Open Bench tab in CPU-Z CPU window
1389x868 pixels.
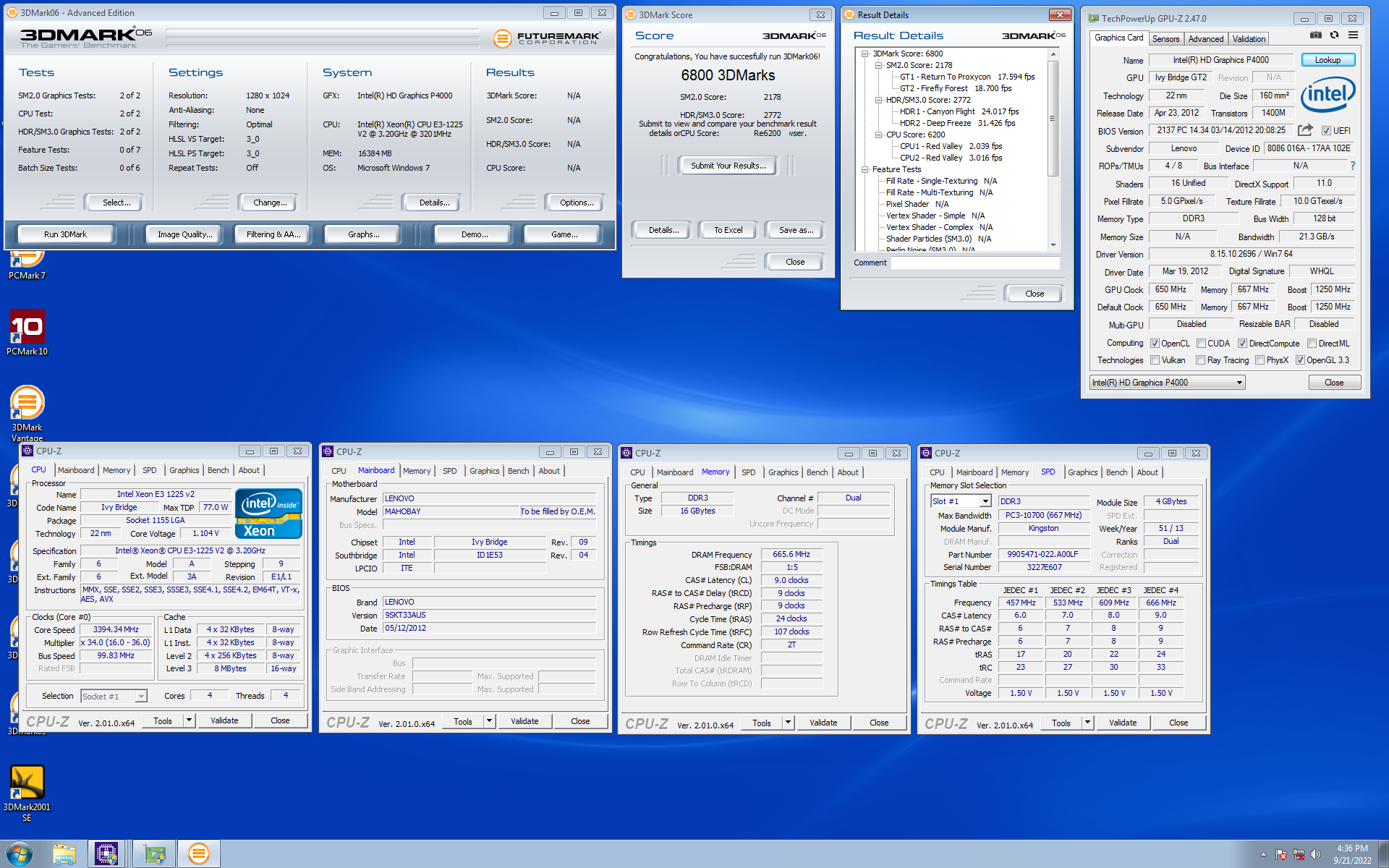coord(218,470)
